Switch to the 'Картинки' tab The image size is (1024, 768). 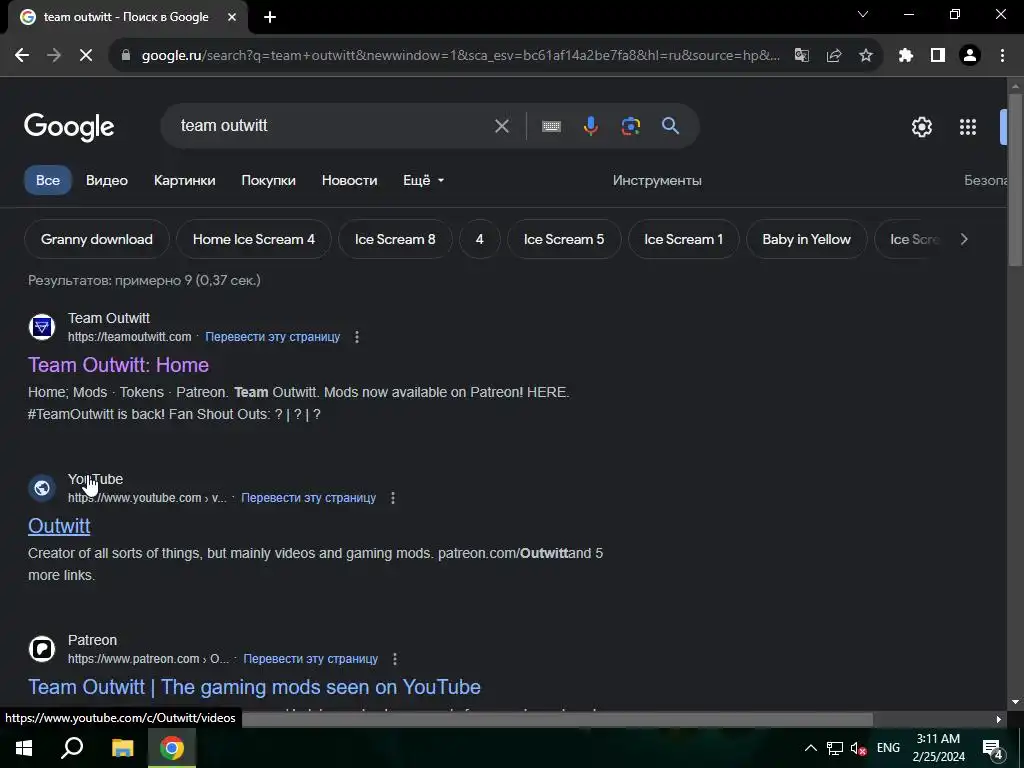184,180
